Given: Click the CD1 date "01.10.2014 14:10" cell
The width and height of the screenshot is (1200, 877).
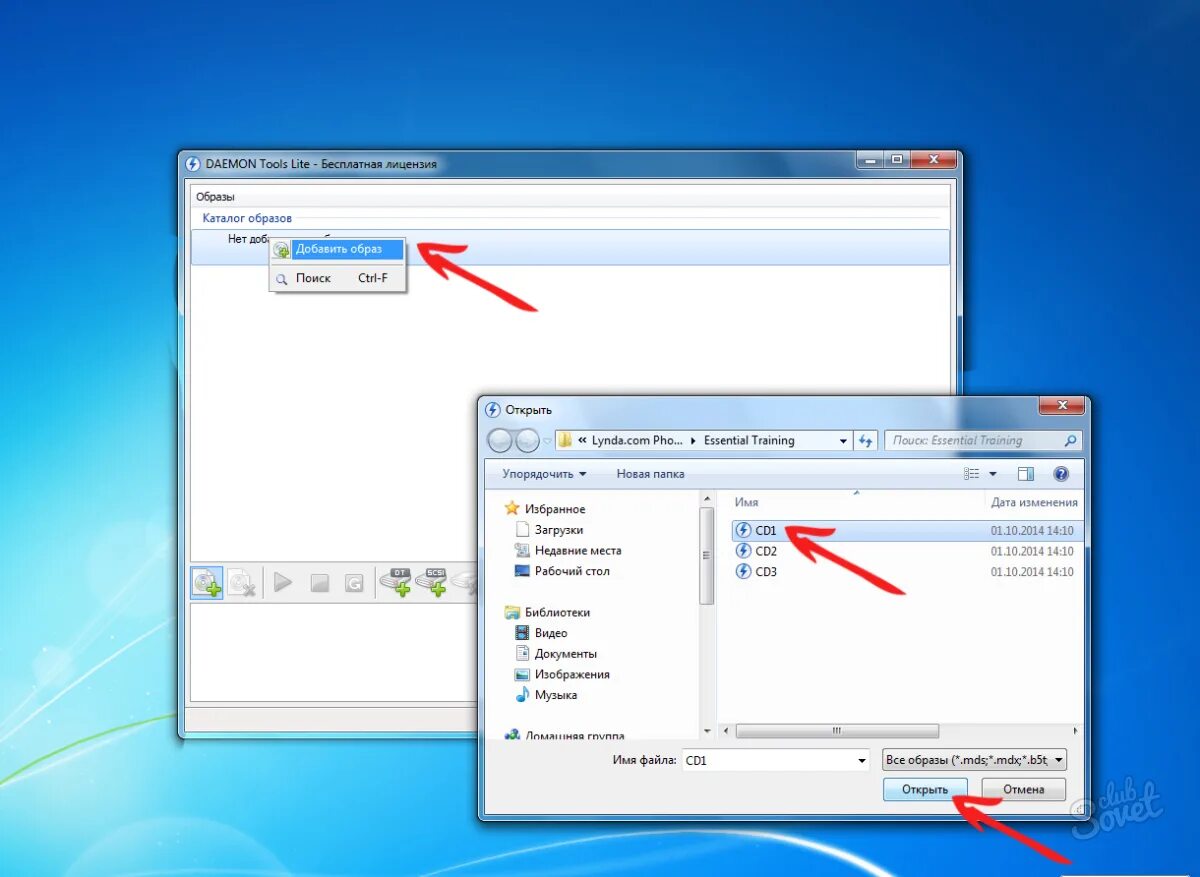Looking at the screenshot, I should pyautogui.click(x=1032, y=530).
